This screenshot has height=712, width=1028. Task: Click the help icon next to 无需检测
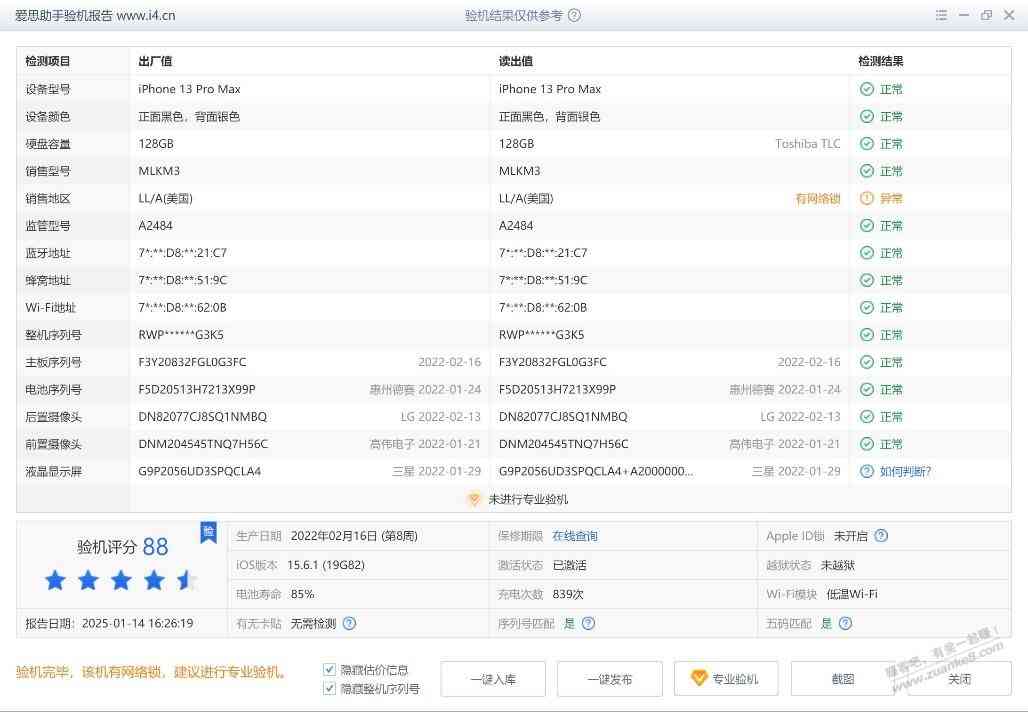tap(349, 623)
